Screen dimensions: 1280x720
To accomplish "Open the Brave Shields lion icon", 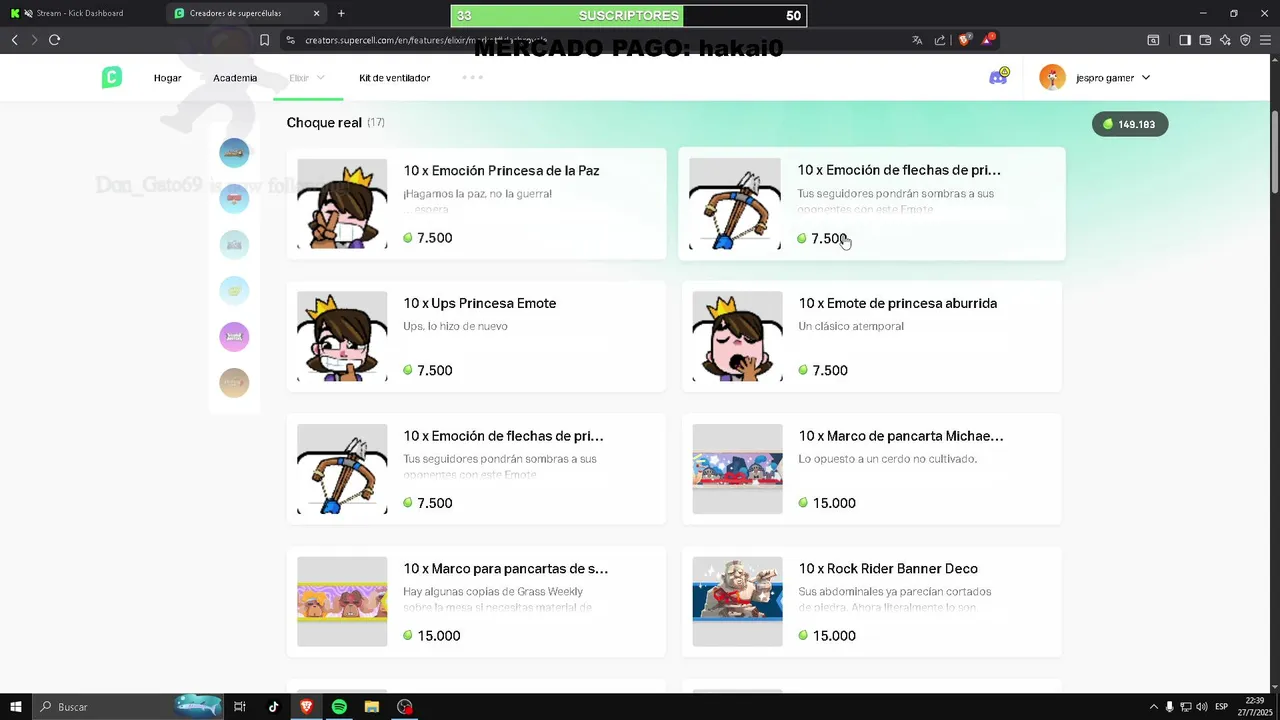I will [x=964, y=40].
